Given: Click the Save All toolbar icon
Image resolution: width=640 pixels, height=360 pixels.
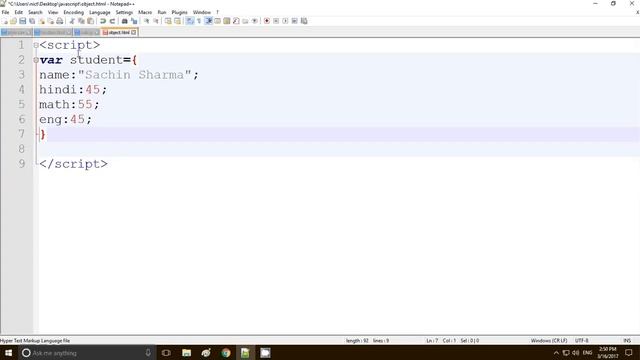Looking at the screenshot, I should 32,21.
